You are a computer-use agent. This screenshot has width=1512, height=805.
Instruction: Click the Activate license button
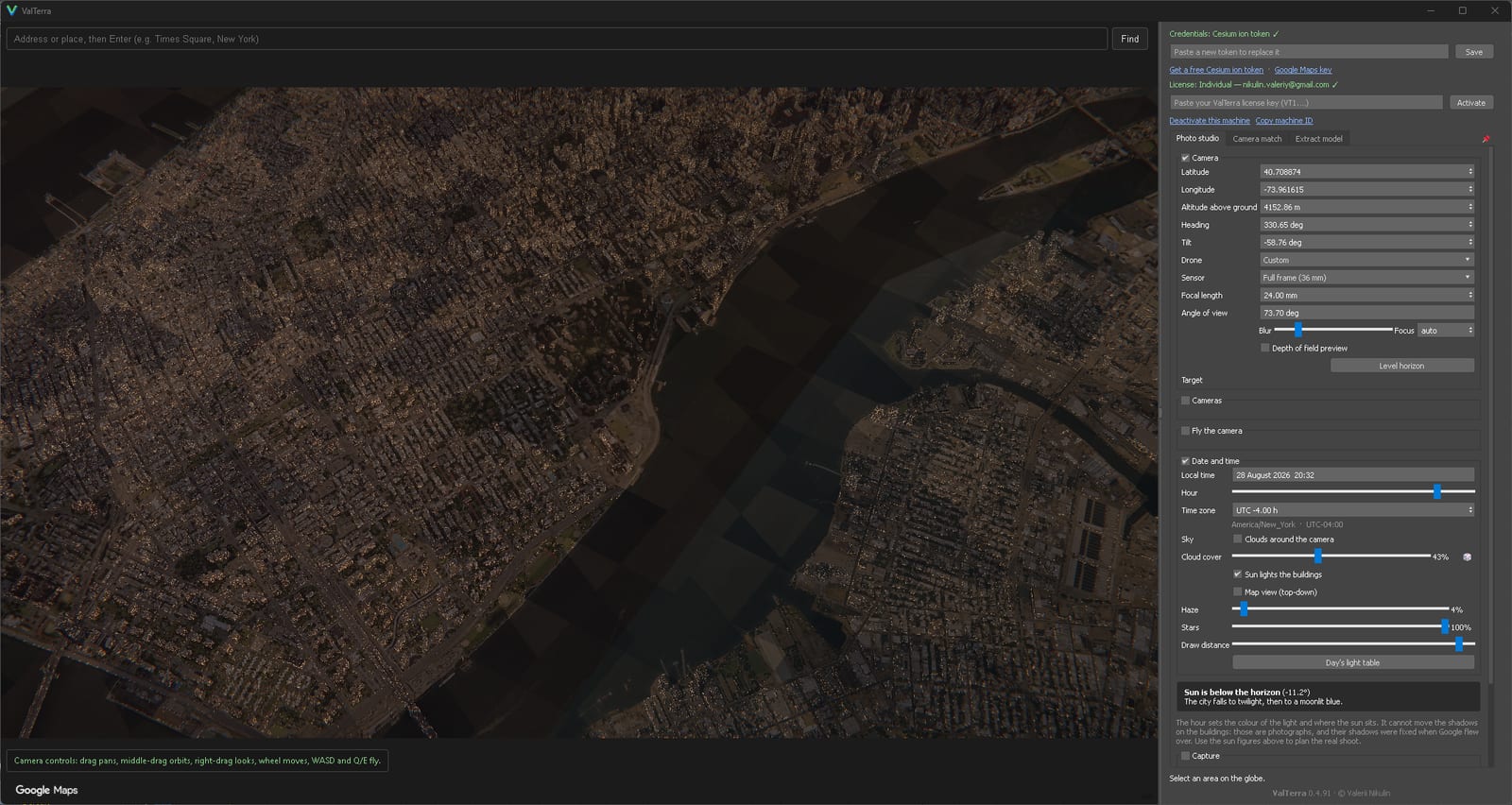pyautogui.click(x=1470, y=103)
